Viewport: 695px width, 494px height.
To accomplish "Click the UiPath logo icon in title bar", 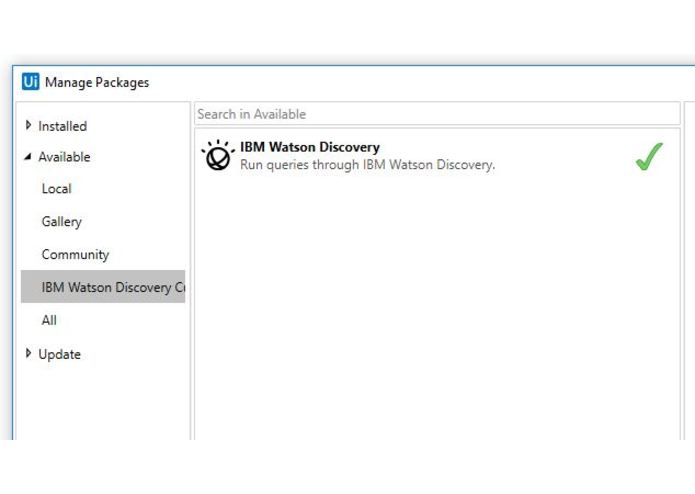I will pyautogui.click(x=31, y=82).
